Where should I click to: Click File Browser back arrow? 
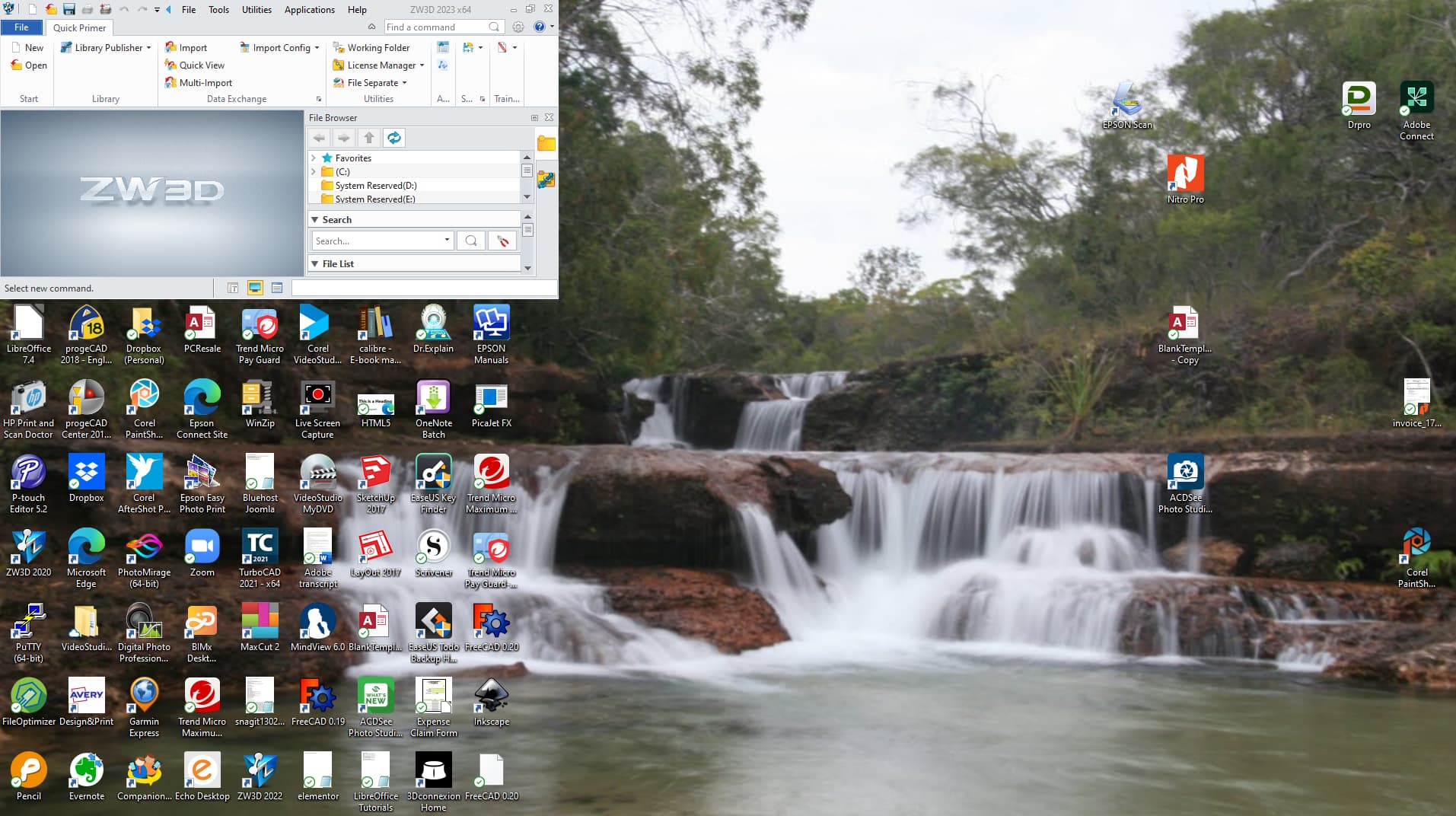click(320, 138)
